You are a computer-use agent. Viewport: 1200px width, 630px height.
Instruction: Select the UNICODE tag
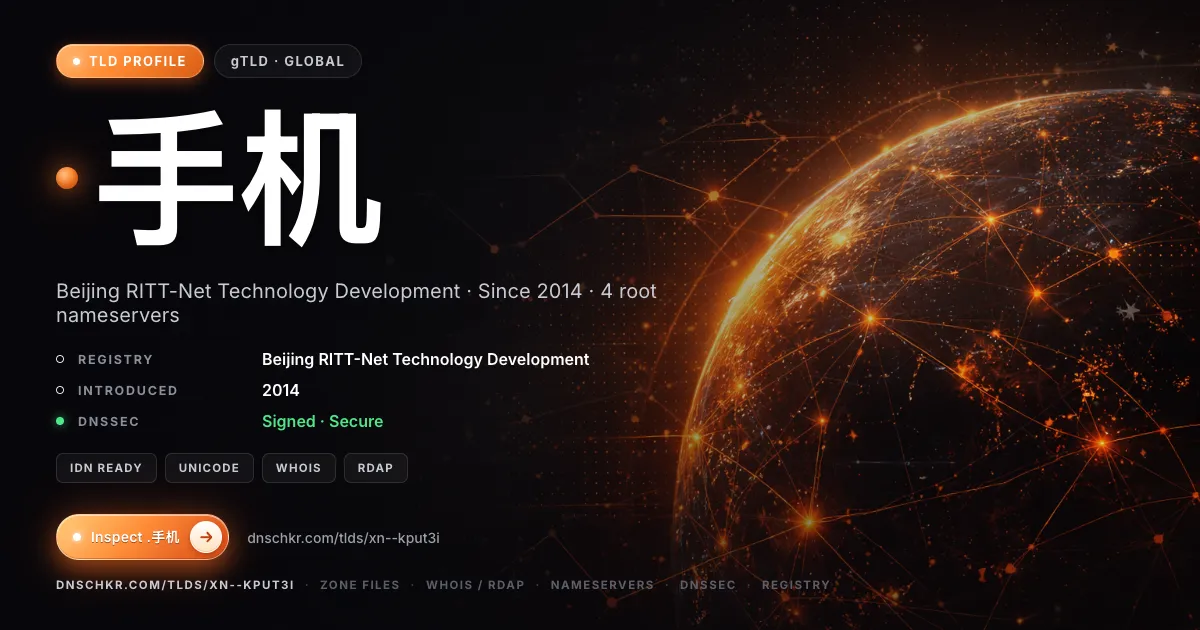[209, 468]
